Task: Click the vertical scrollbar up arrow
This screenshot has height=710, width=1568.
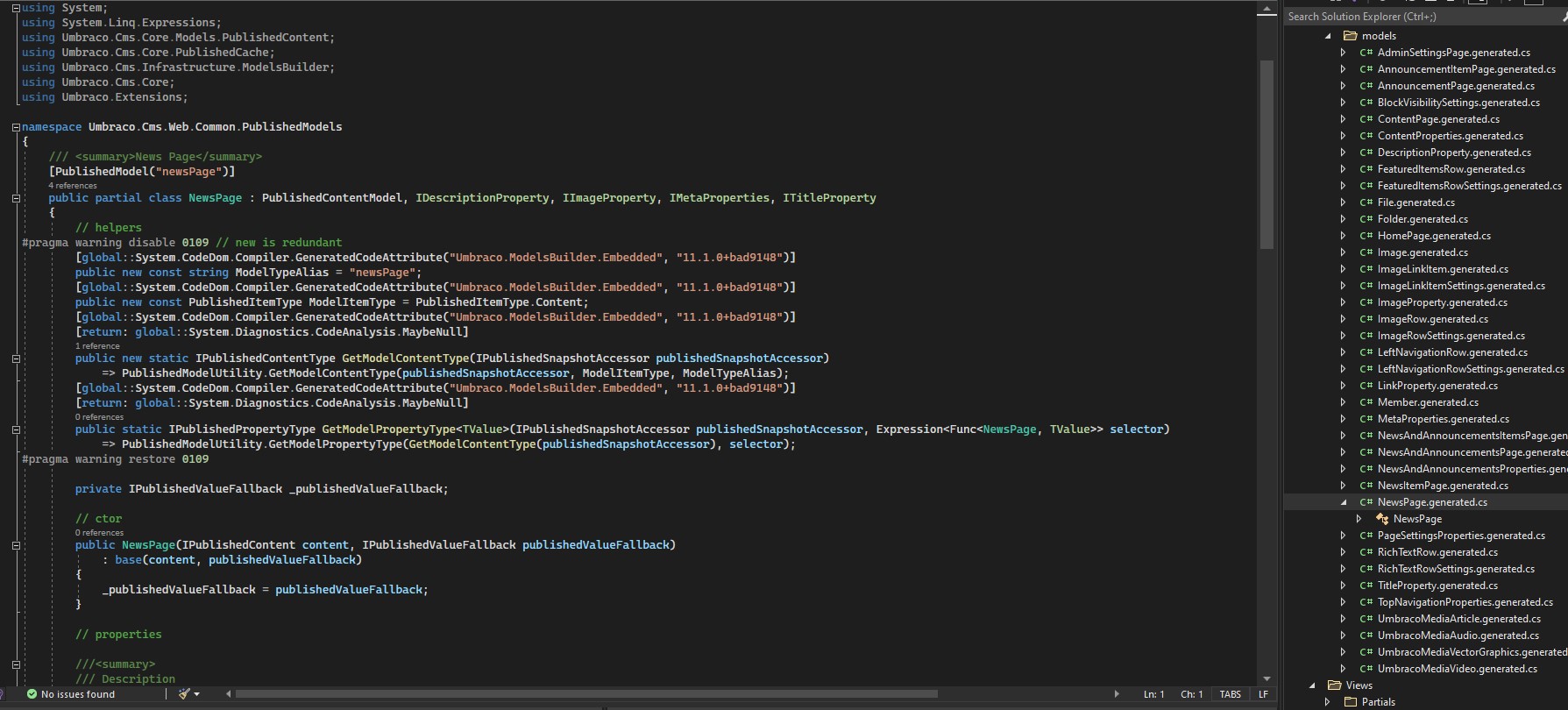Action: tap(1266, 9)
